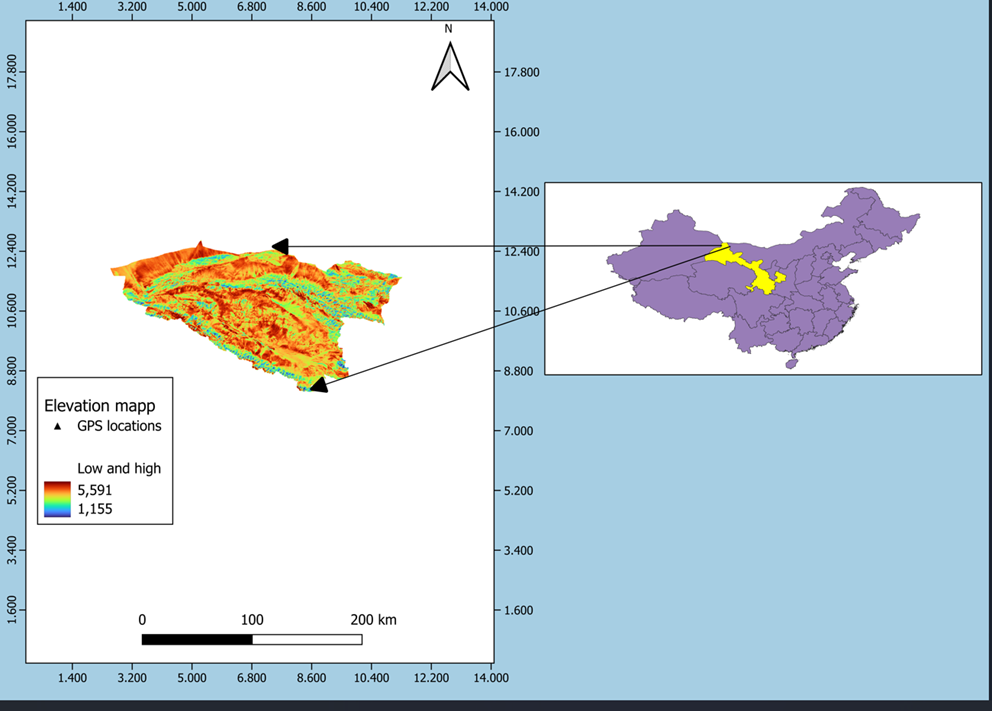The width and height of the screenshot is (992, 711).
Task: Click the north arrow symbol
Action: click(x=450, y=68)
